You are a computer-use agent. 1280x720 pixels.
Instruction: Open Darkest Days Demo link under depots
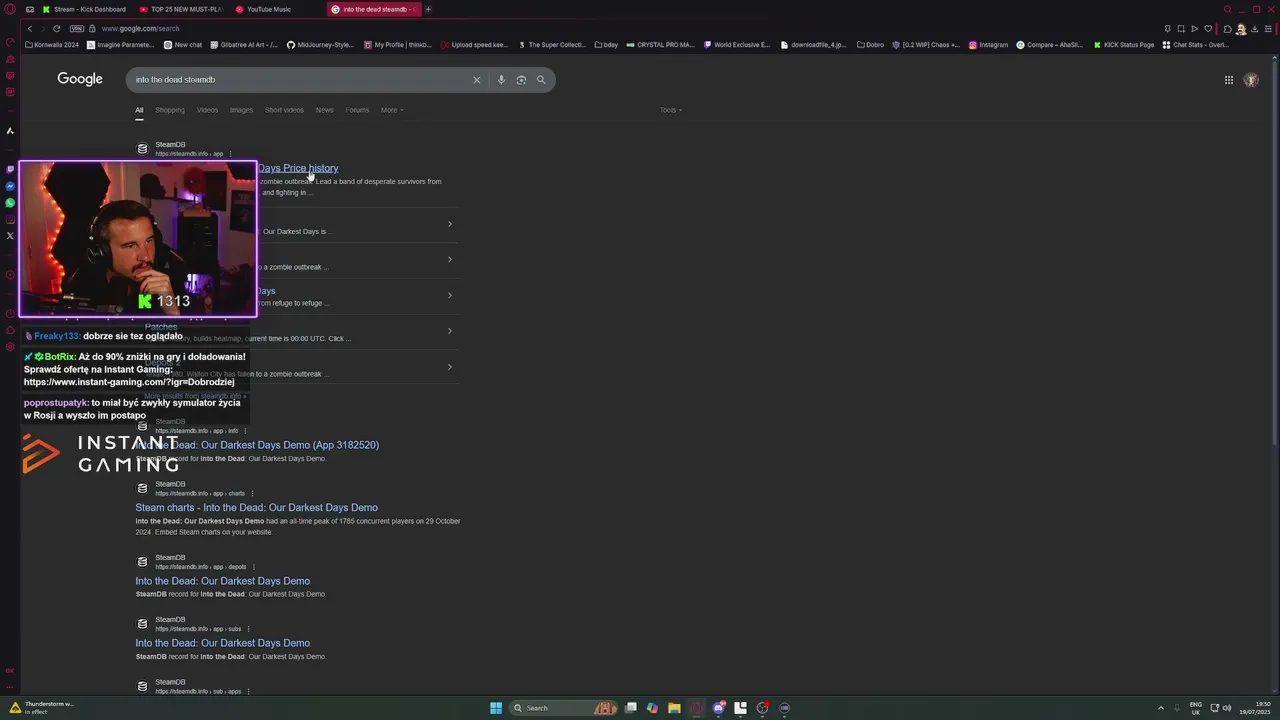[x=223, y=581]
